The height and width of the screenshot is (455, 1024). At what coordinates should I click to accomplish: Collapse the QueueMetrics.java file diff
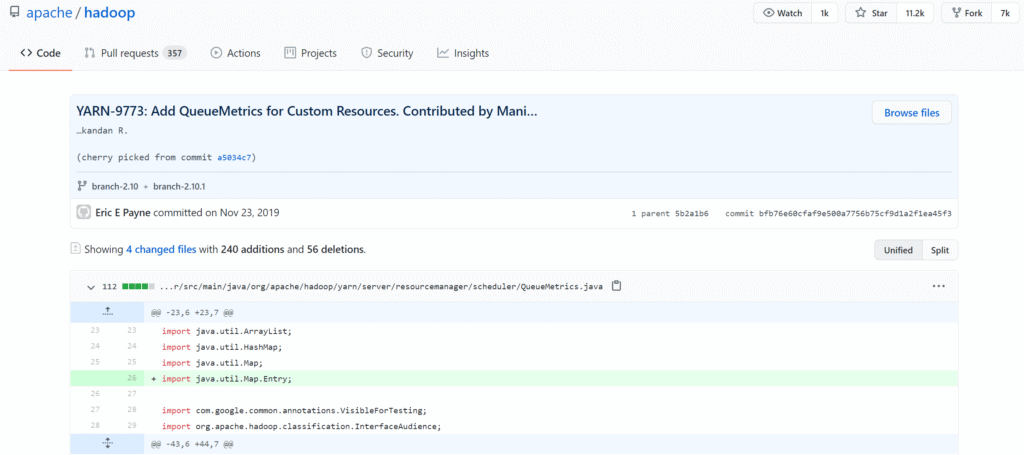[x=91, y=287]
